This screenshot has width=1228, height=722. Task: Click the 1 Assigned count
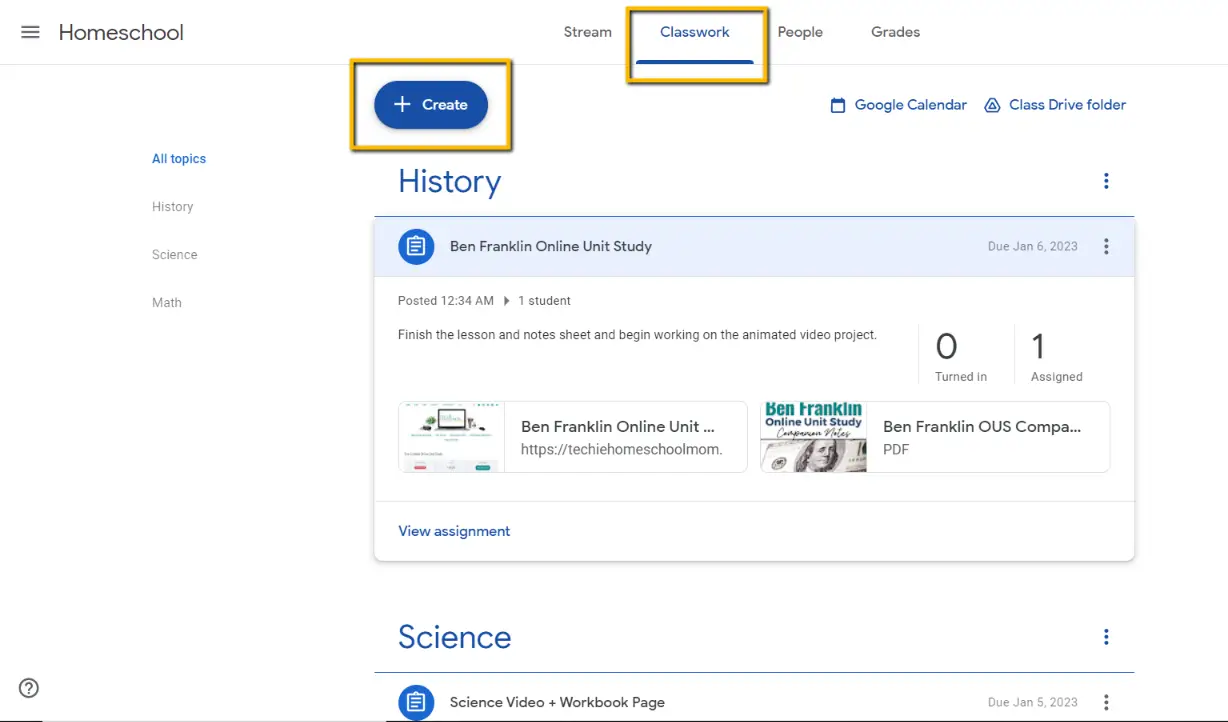[1057, 357]
